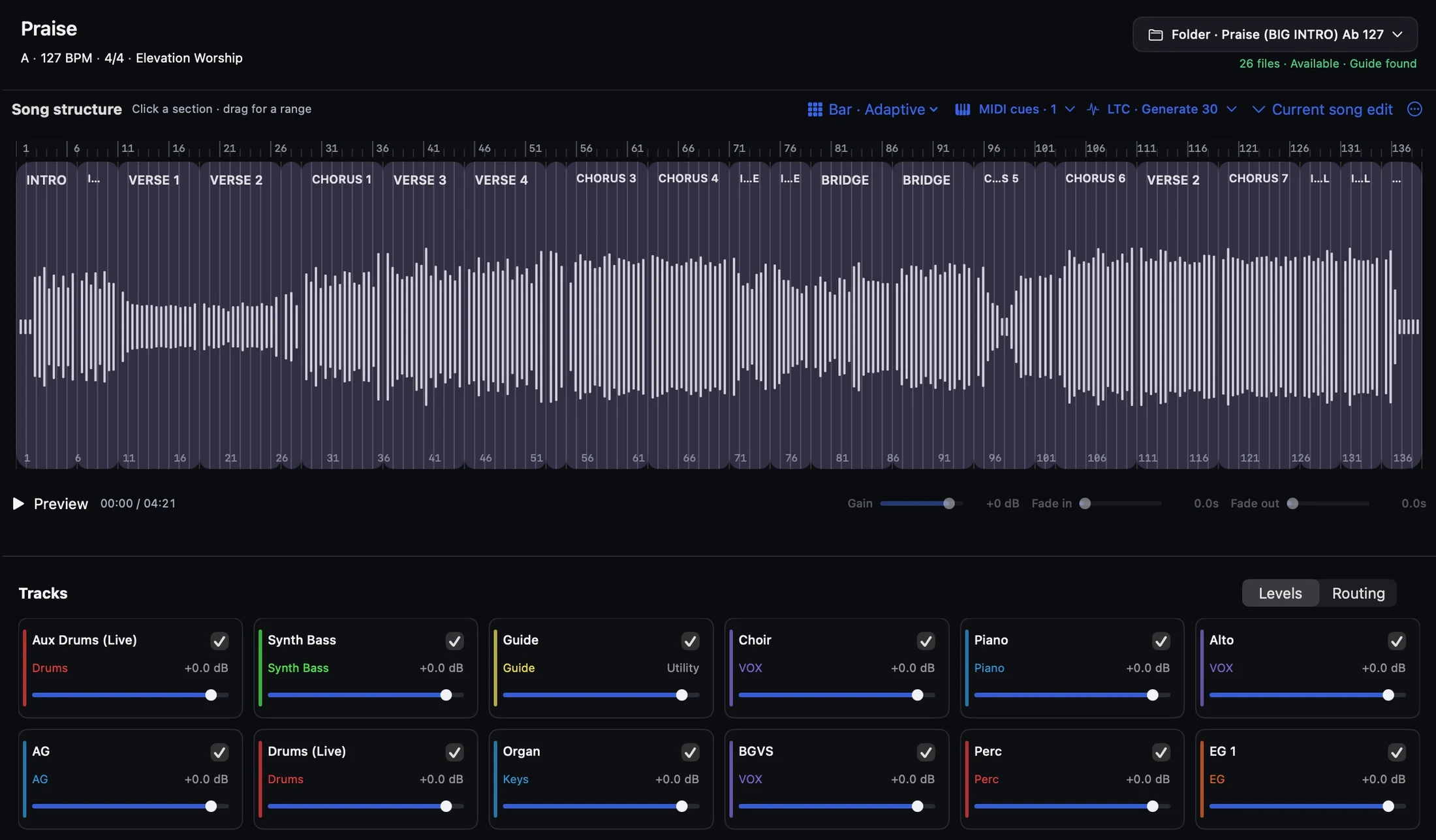Uncheck the Synth Bass track checkbox

coord(454,641)
